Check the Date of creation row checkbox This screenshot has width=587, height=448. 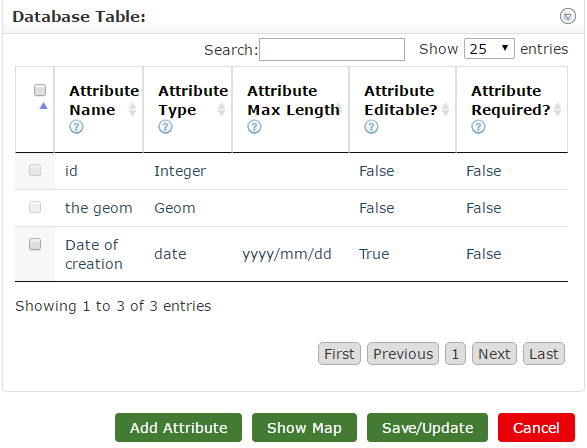point(35,244)
